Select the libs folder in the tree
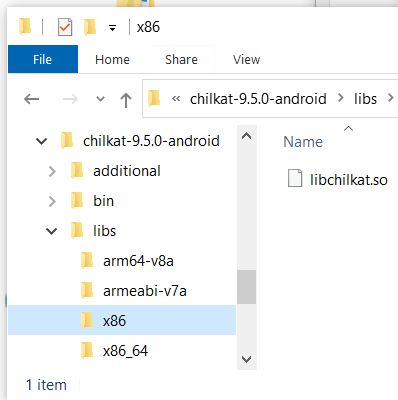The height and width of the screenshot is (400, 398). point(104,231)
